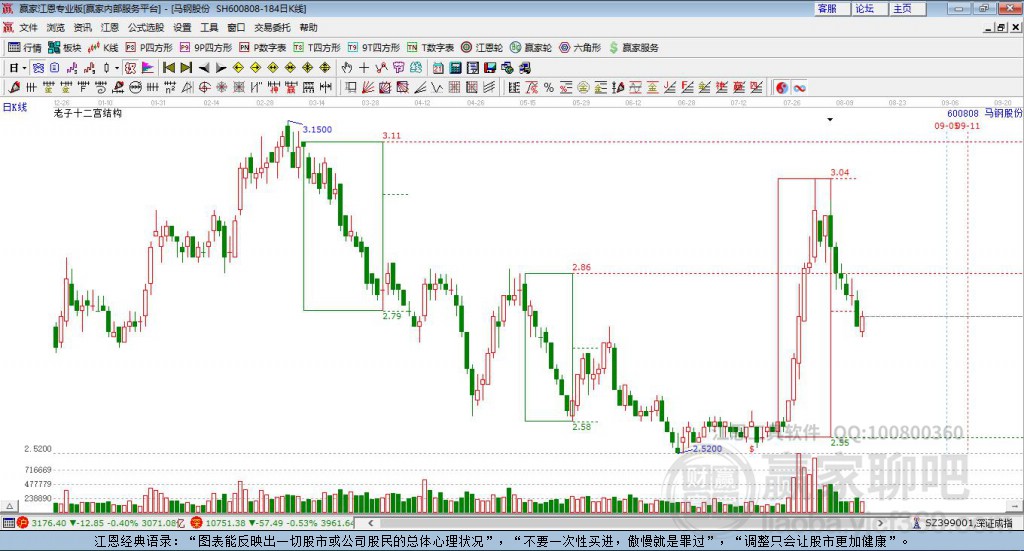Open the 帮助 menu
Image resolution: width=1024 pixels, height=551 pixels.
[308, 27]
